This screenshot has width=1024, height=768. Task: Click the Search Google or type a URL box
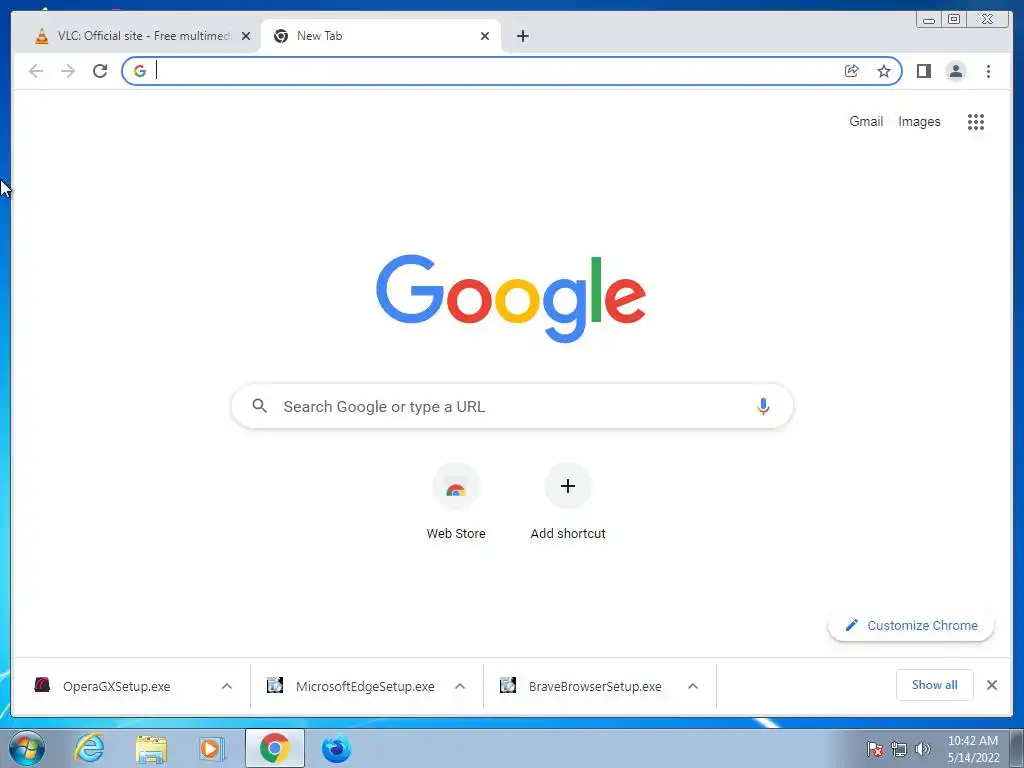[513, 406]
